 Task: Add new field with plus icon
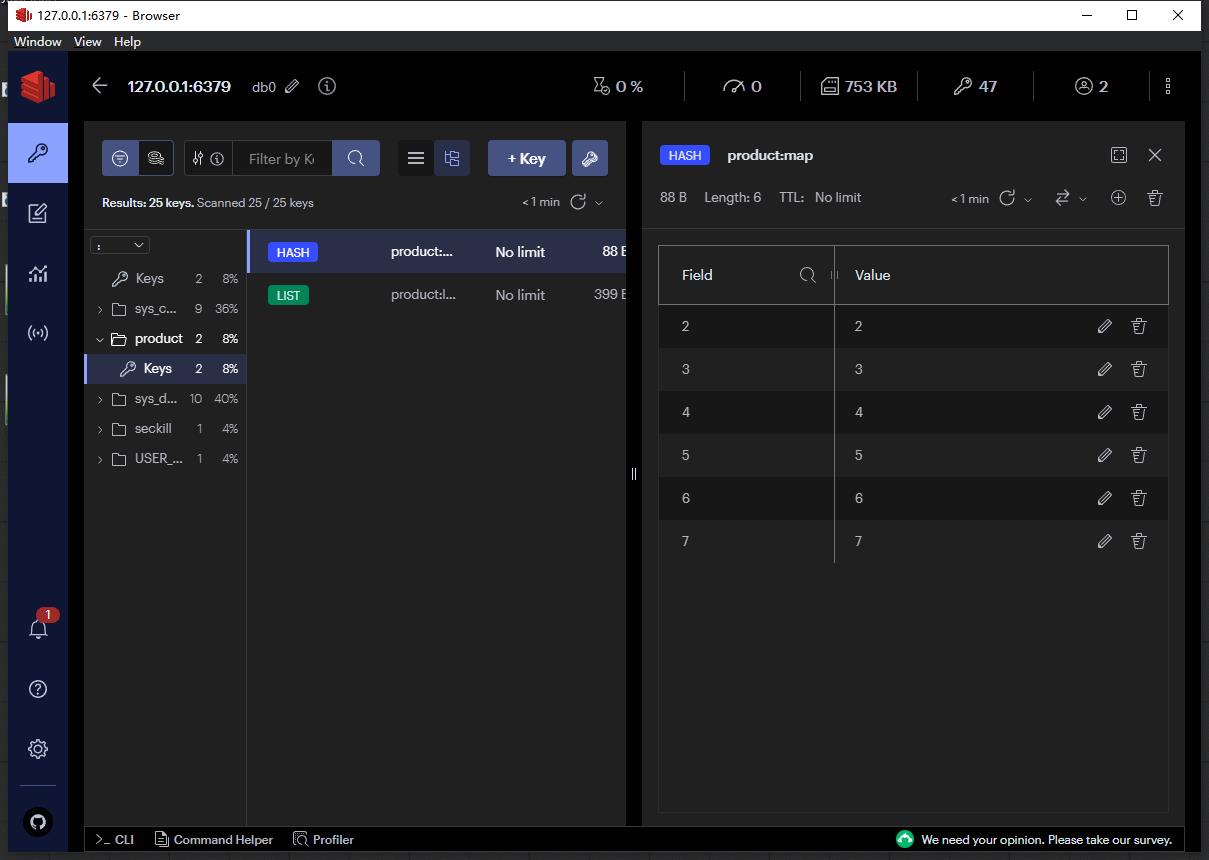(x=1119, y=198)
